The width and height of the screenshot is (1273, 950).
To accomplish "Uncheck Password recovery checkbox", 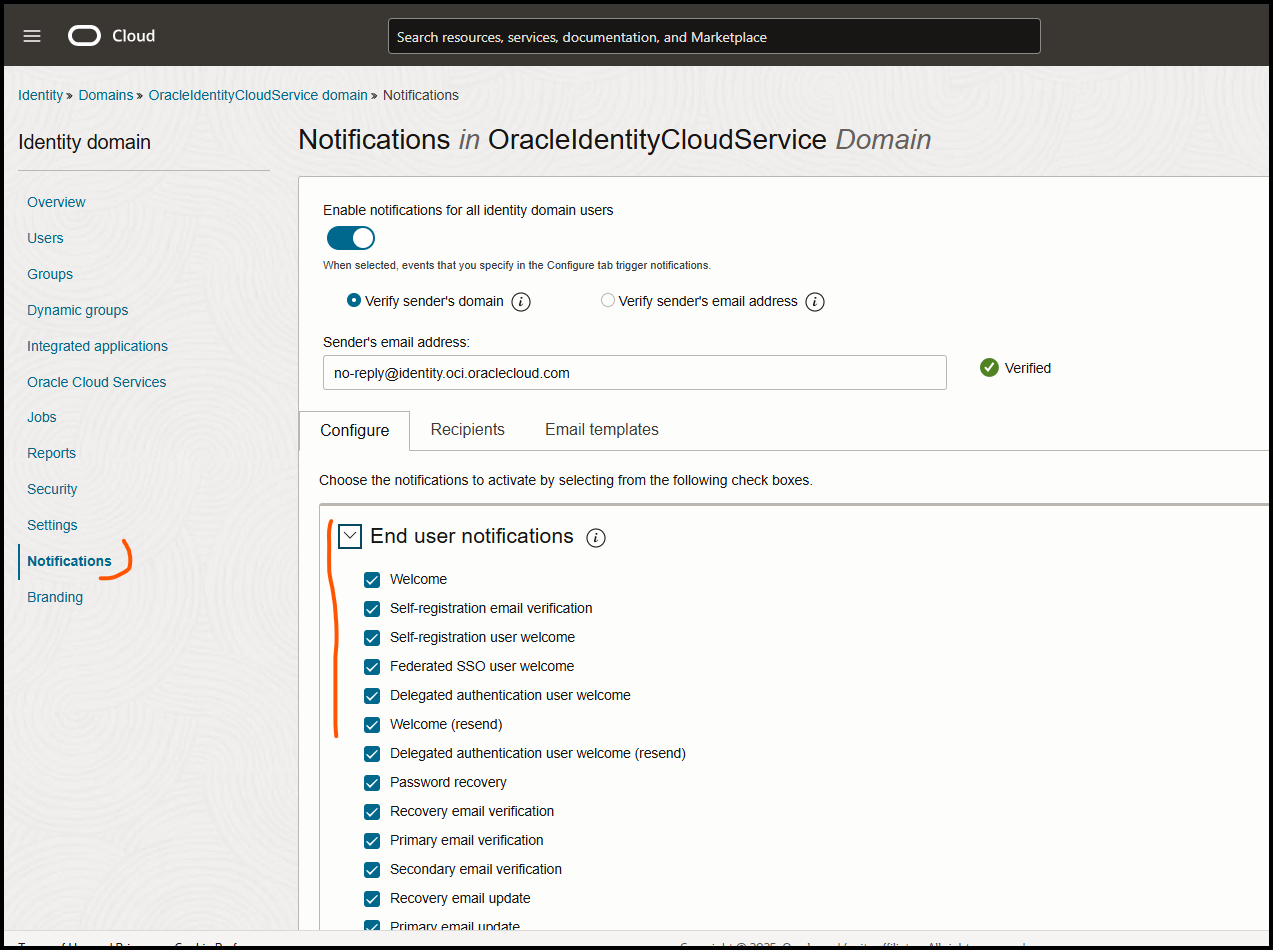I will 372,783.
